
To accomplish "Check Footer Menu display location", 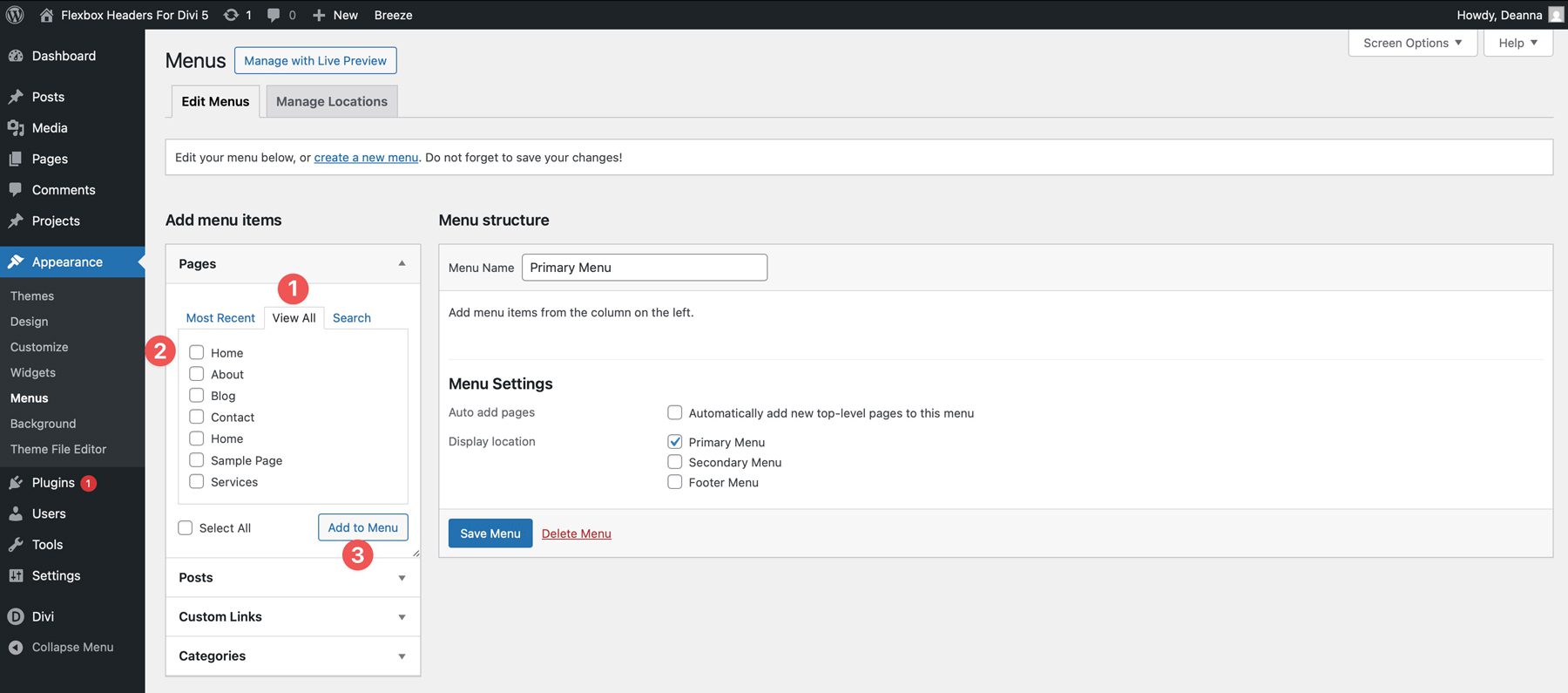I will coord(675,481).
